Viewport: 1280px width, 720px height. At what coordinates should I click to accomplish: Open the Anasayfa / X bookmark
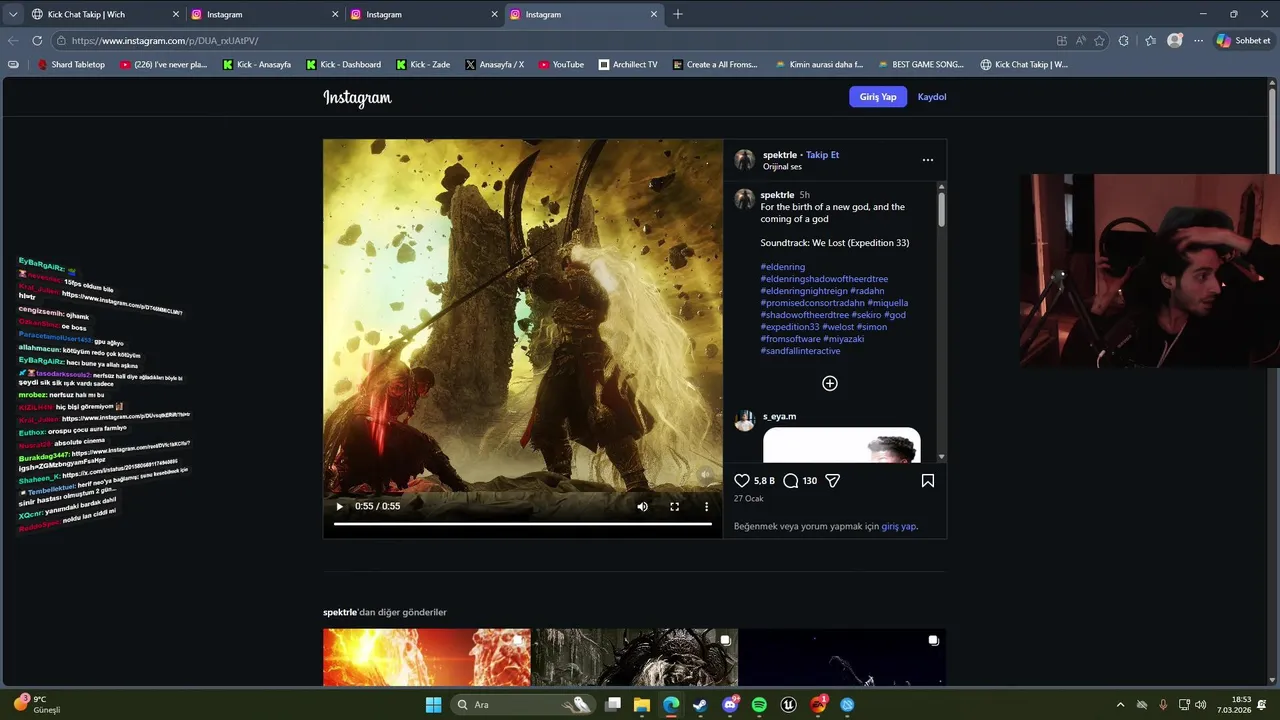tap(495, 64)
